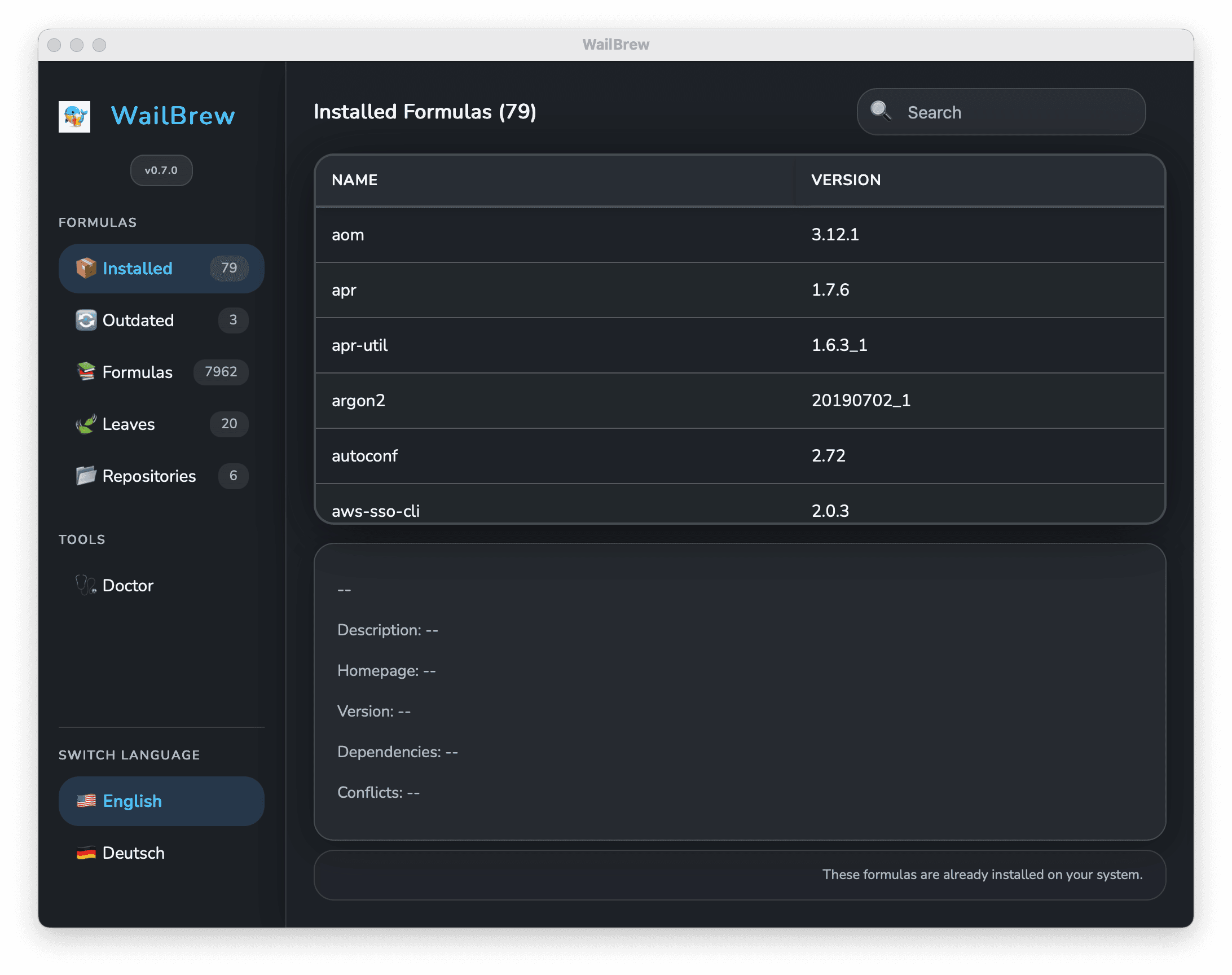Screen dimensions: 1232x975
Task: Go to the Formulas section
Action: click(x=161, y=372)
